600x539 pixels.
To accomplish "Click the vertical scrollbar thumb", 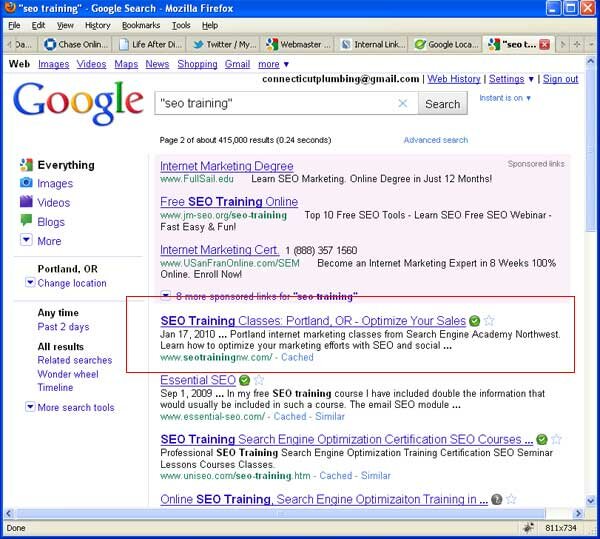I will tap(591, 148).
